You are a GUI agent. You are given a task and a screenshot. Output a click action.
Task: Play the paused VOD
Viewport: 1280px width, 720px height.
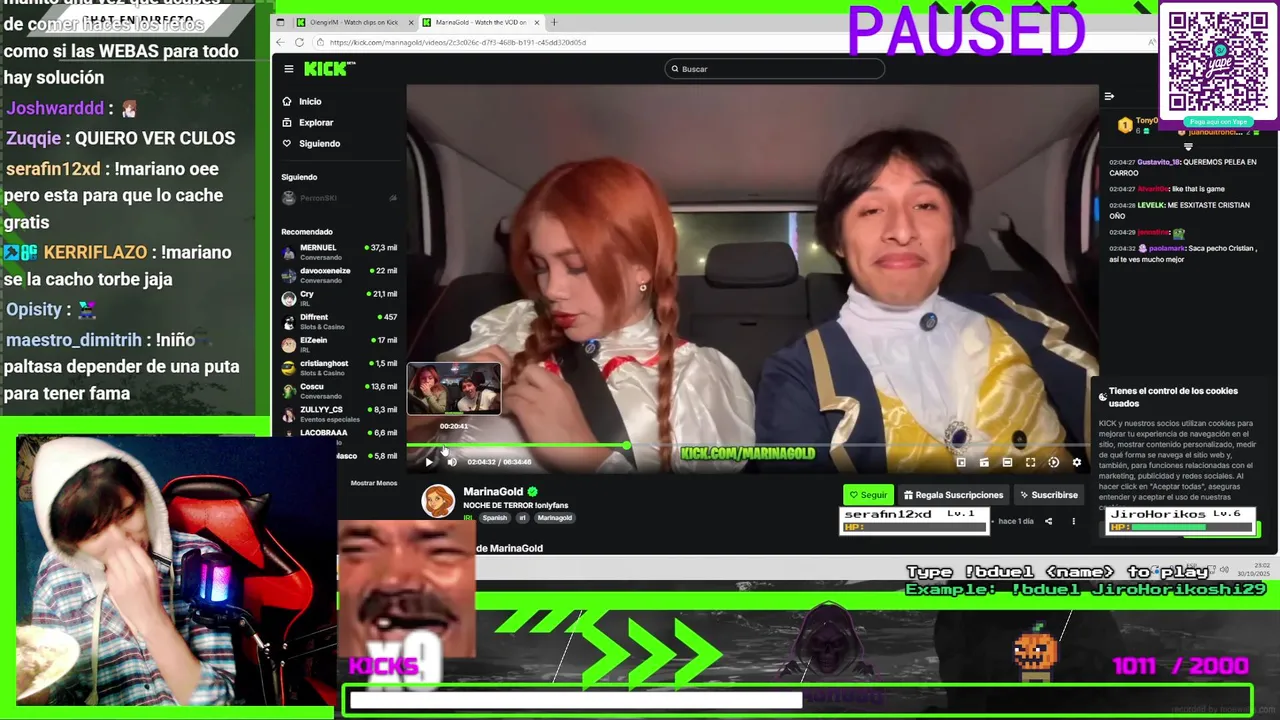[x=429, y=462]
